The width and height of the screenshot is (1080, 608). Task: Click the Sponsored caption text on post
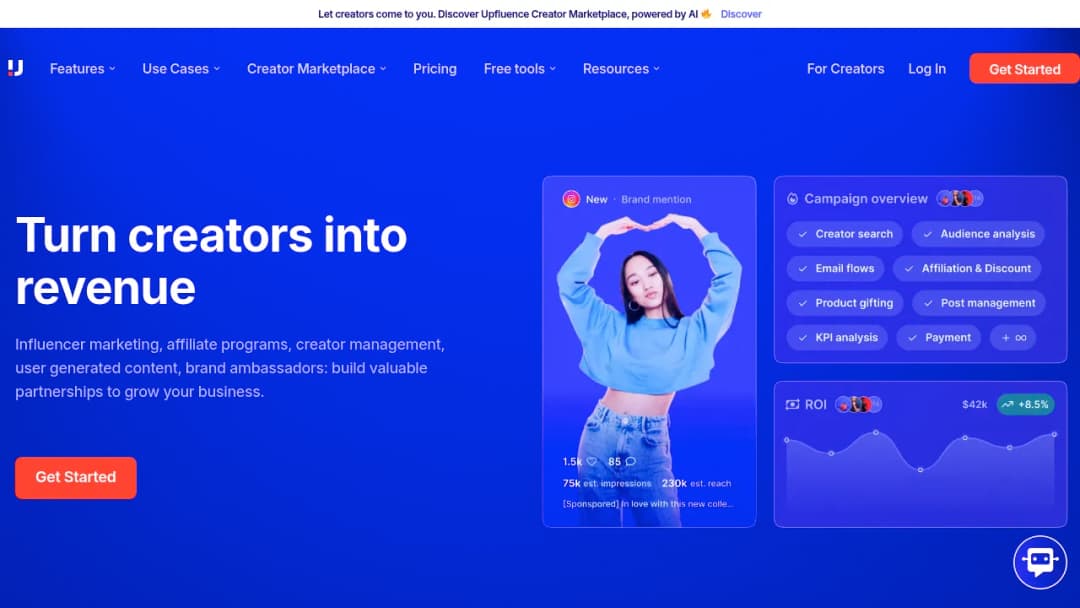[647, 504]
